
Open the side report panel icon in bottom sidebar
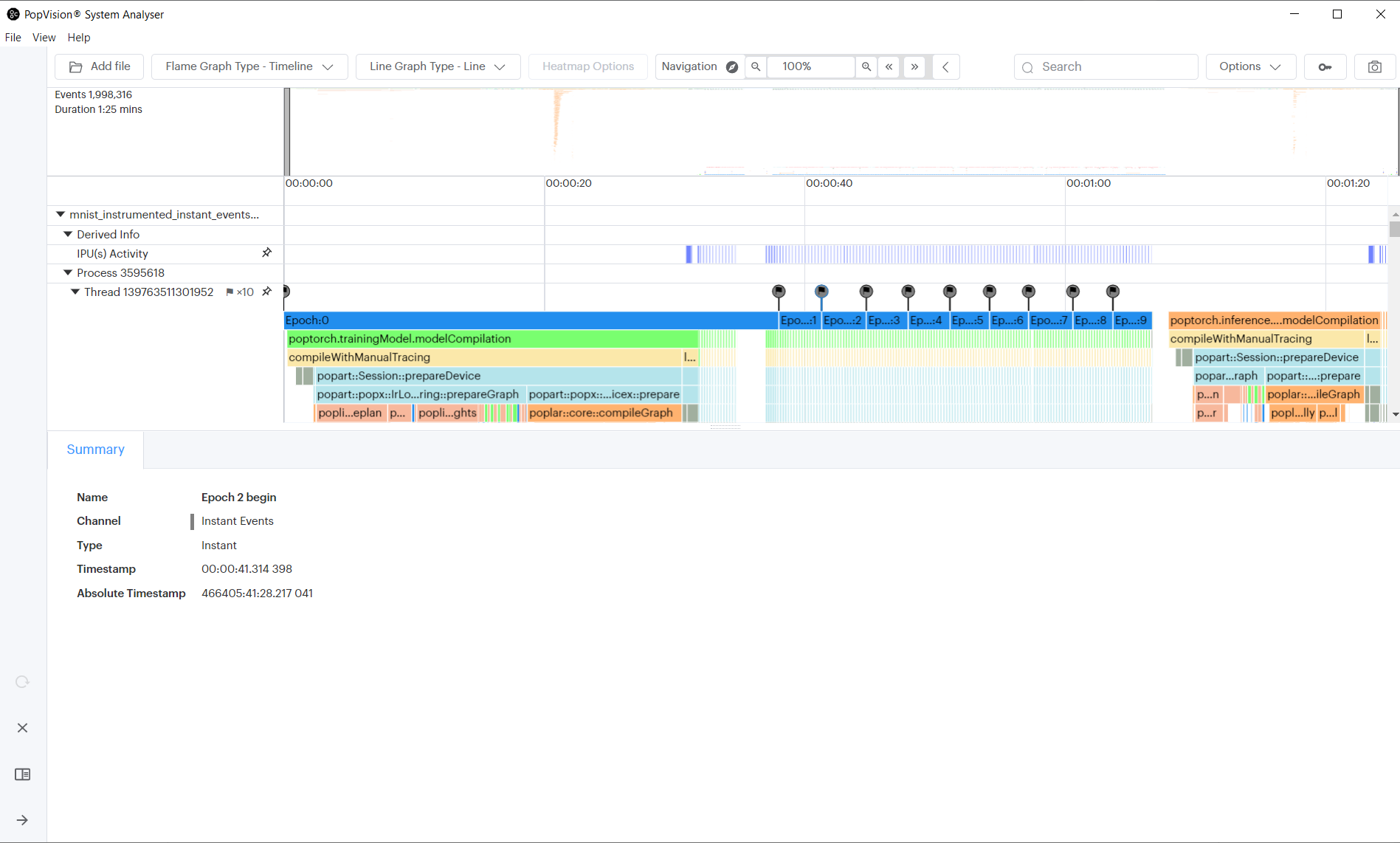(22, 774)
